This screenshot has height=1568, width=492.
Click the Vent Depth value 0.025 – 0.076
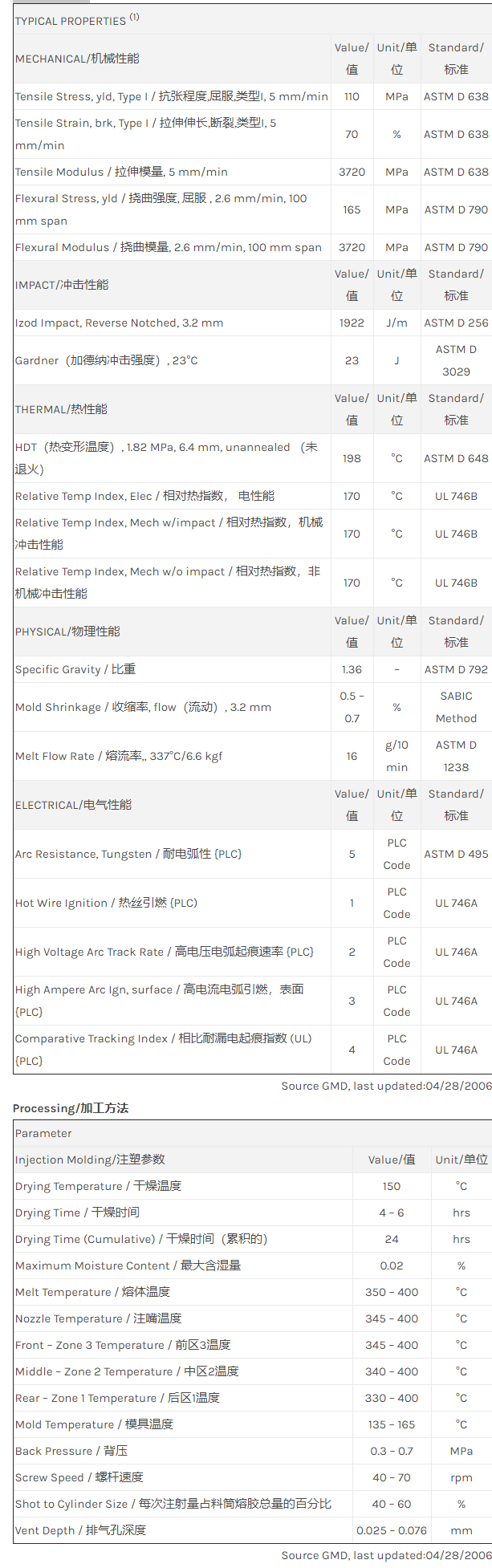(392, 1530)
